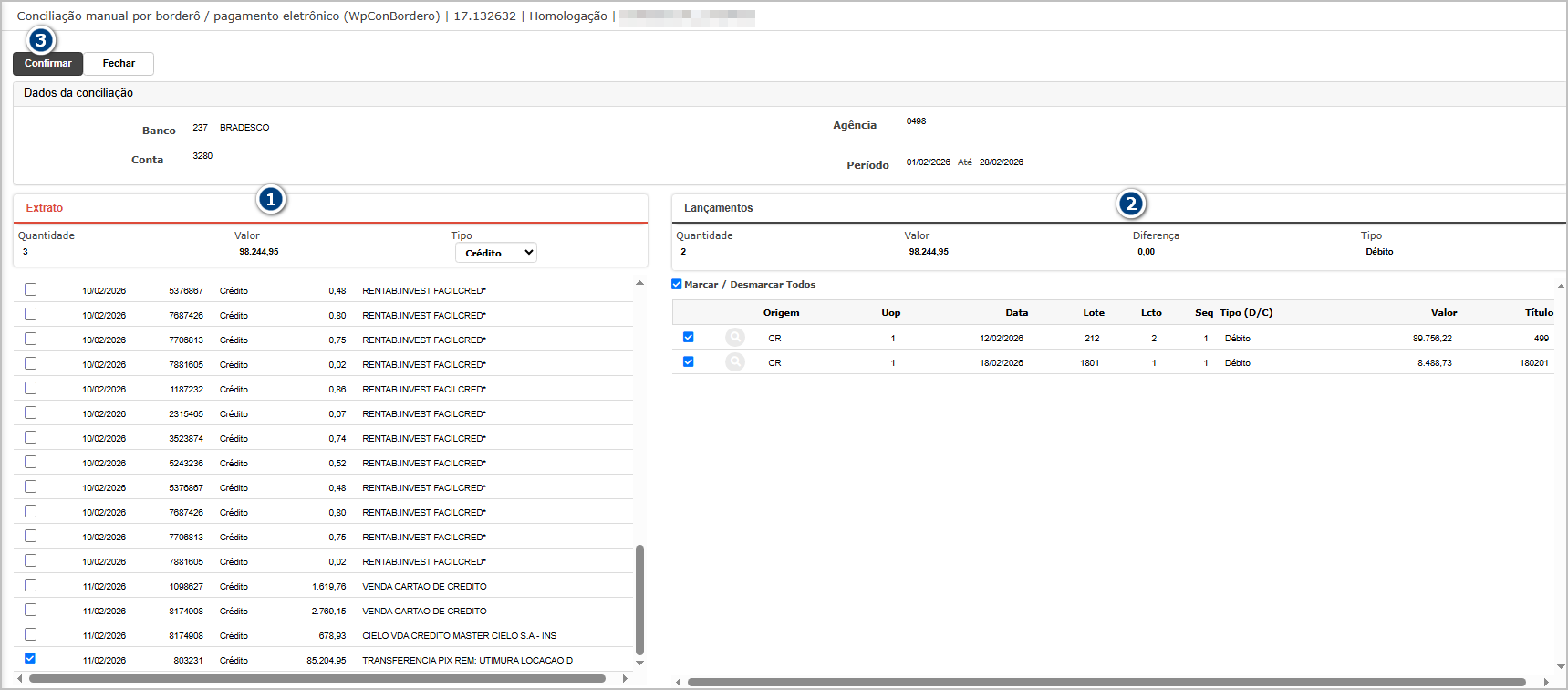Click the Extrato vertical scrollbar thumb

pos(639,599)
